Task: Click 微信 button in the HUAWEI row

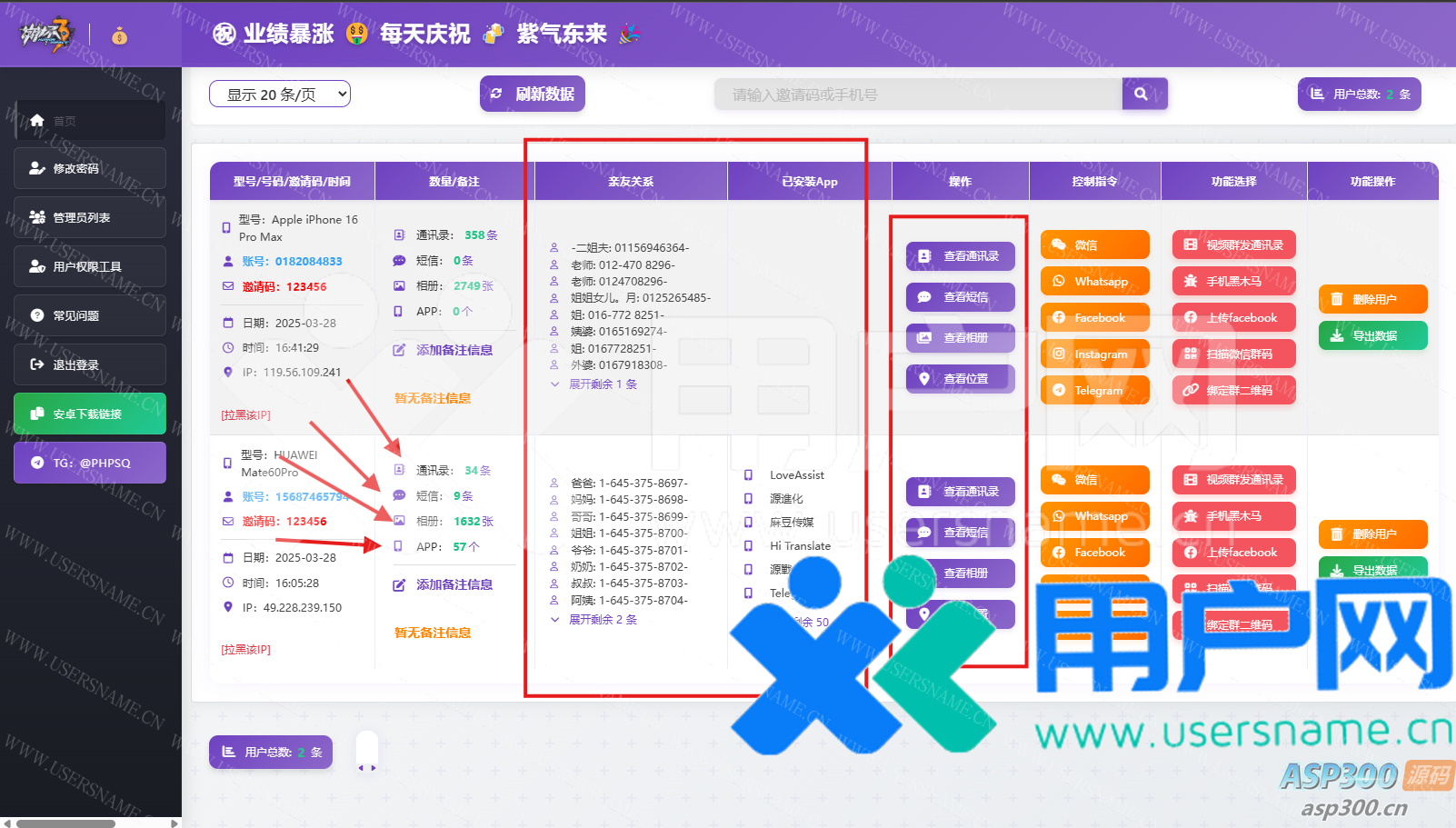Action: click(x=1094, y=480)
